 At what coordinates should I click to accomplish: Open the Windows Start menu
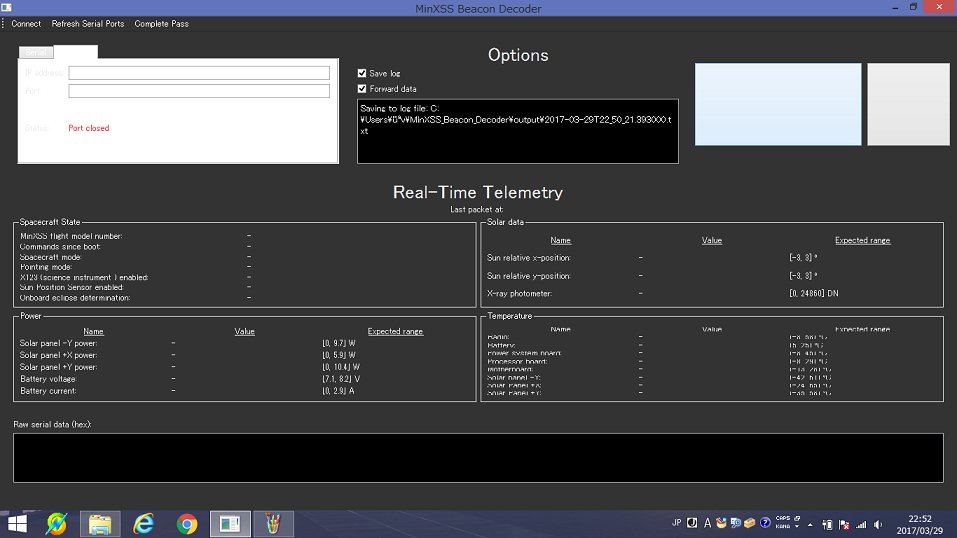pos(17,524)
